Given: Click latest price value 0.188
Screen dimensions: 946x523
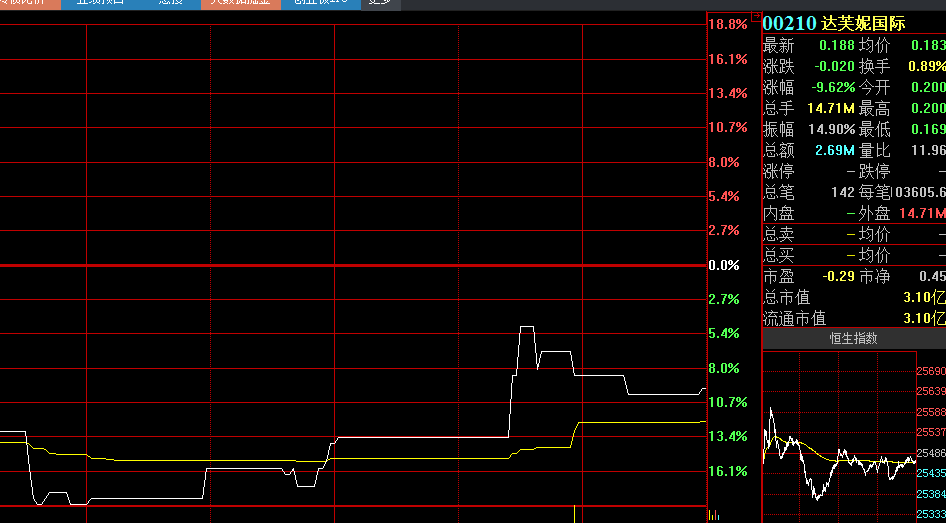Looking at the screenshot, I should [x=837, y=45].
